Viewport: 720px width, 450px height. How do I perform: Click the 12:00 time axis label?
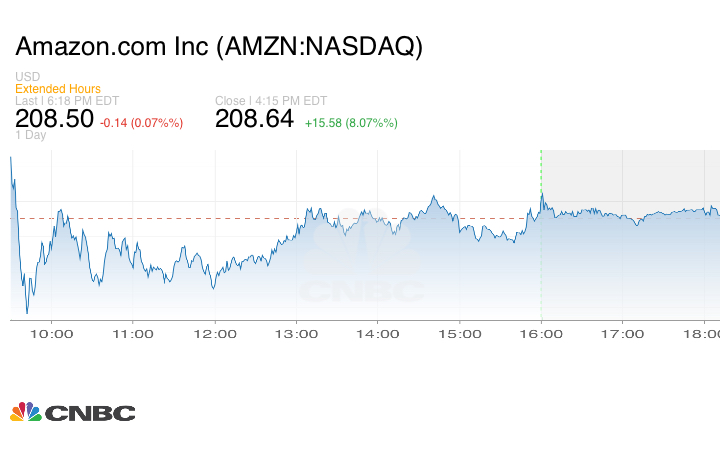click(x=214, y=333)
